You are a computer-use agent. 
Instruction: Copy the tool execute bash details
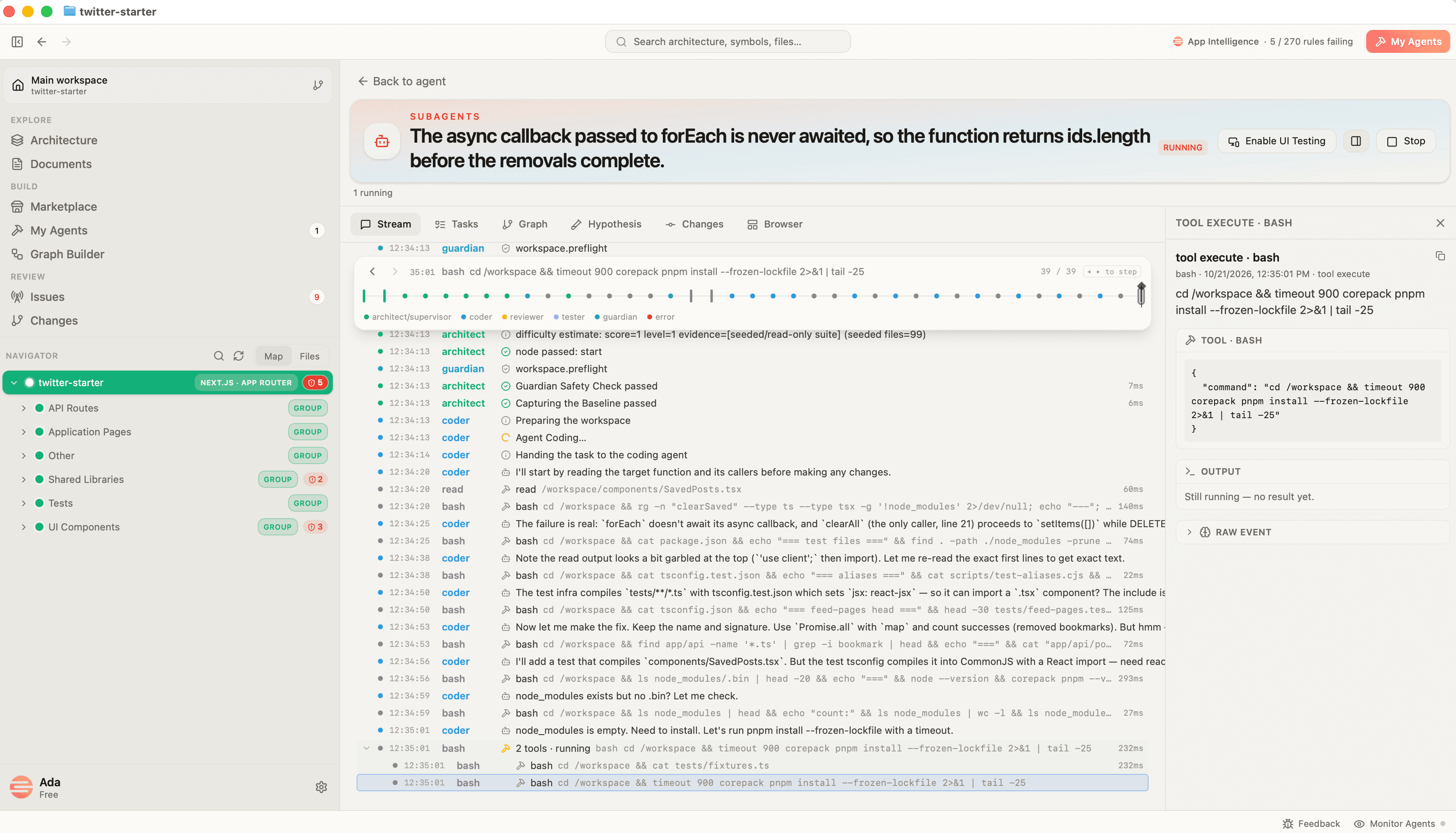tap(1440, 256)
